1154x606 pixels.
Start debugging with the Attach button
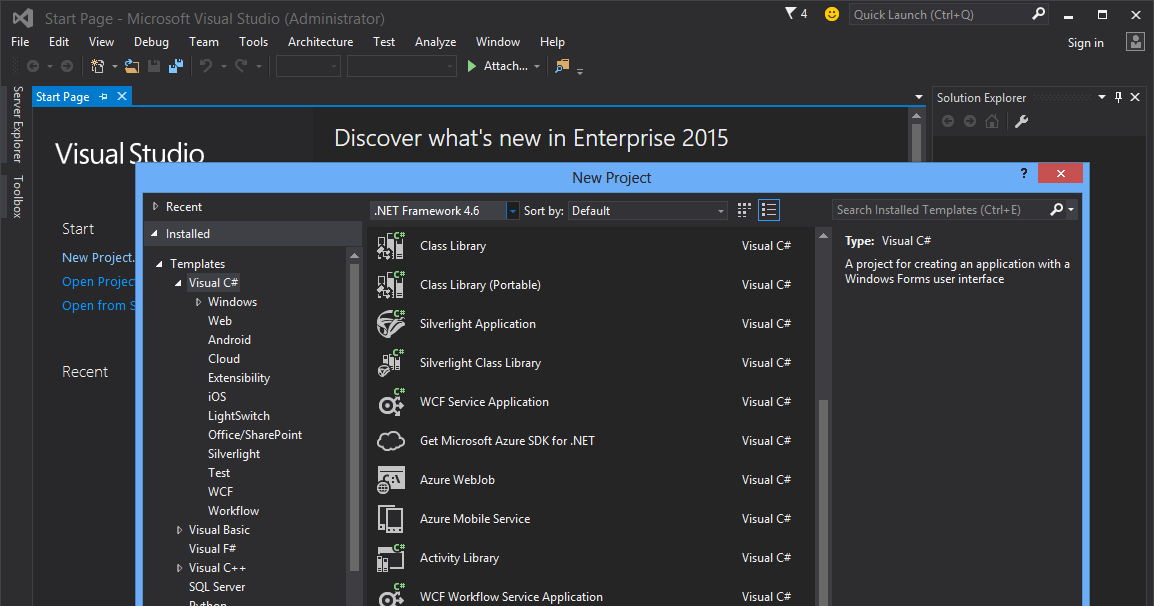click(498, 66)
